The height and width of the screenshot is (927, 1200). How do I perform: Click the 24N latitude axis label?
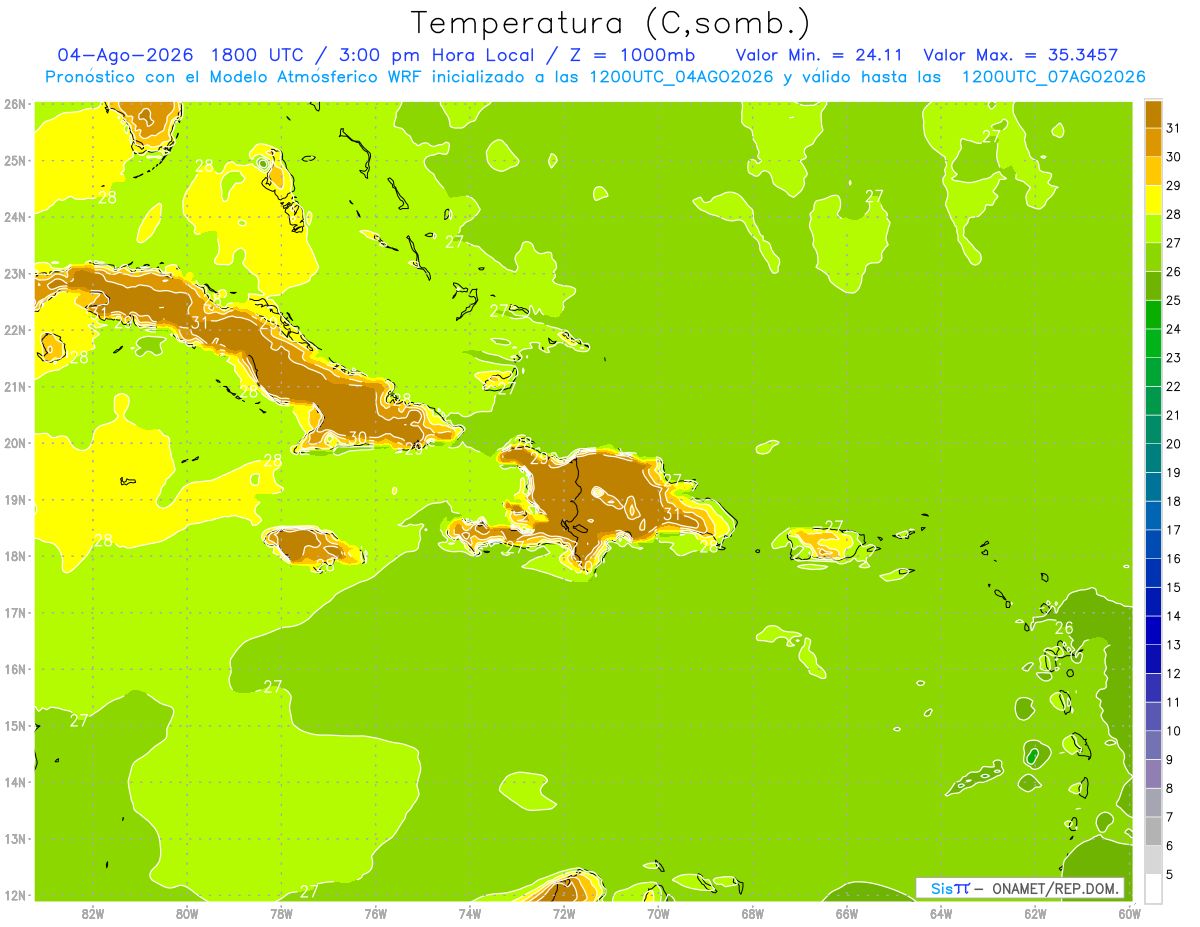pyautogui.click(x=15, y=217)
